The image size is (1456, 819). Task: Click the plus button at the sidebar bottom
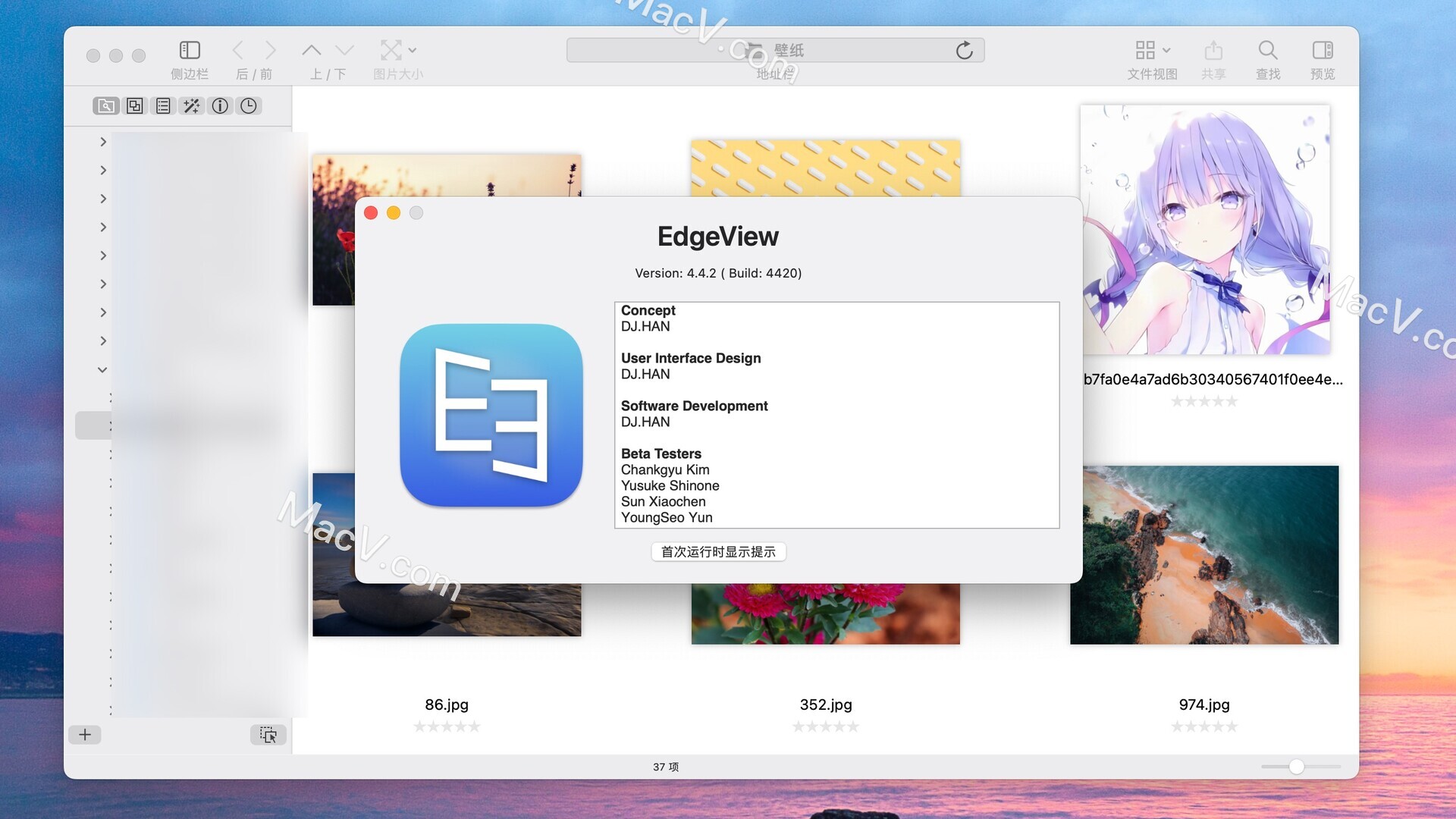pos(85,734)
